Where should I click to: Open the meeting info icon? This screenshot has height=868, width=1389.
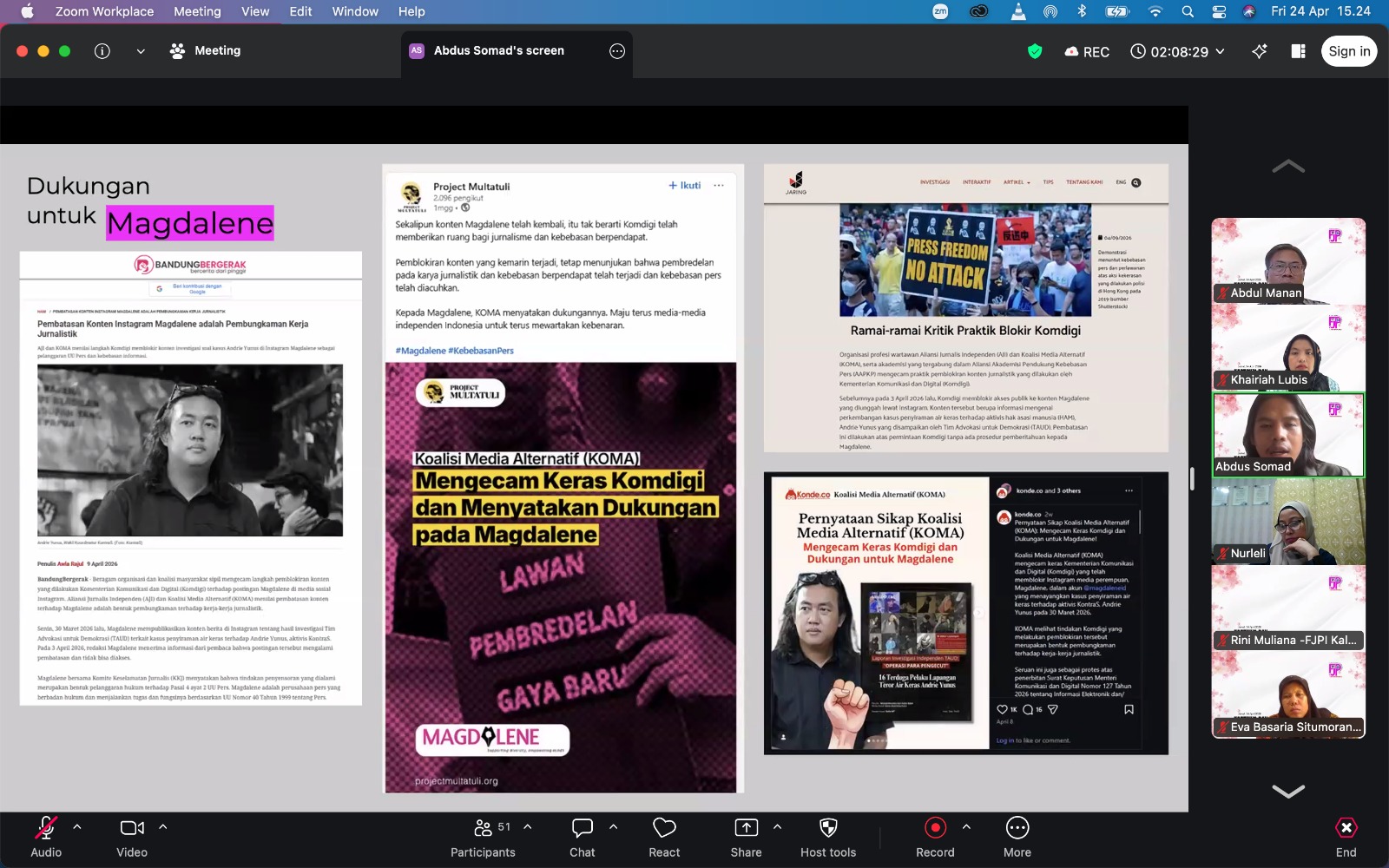(102, 51)
